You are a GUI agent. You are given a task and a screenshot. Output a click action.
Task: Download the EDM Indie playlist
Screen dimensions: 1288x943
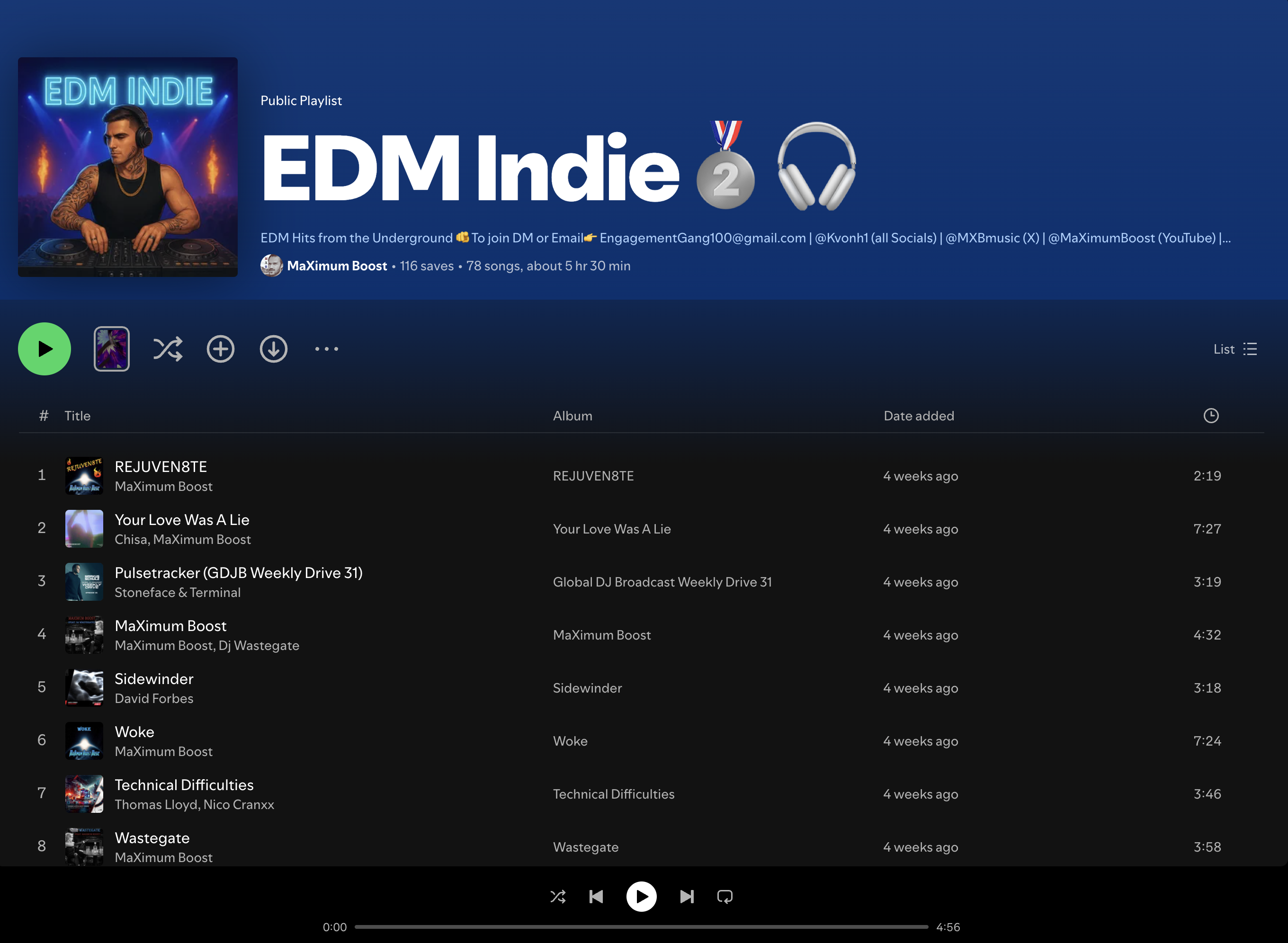(274, 349)
